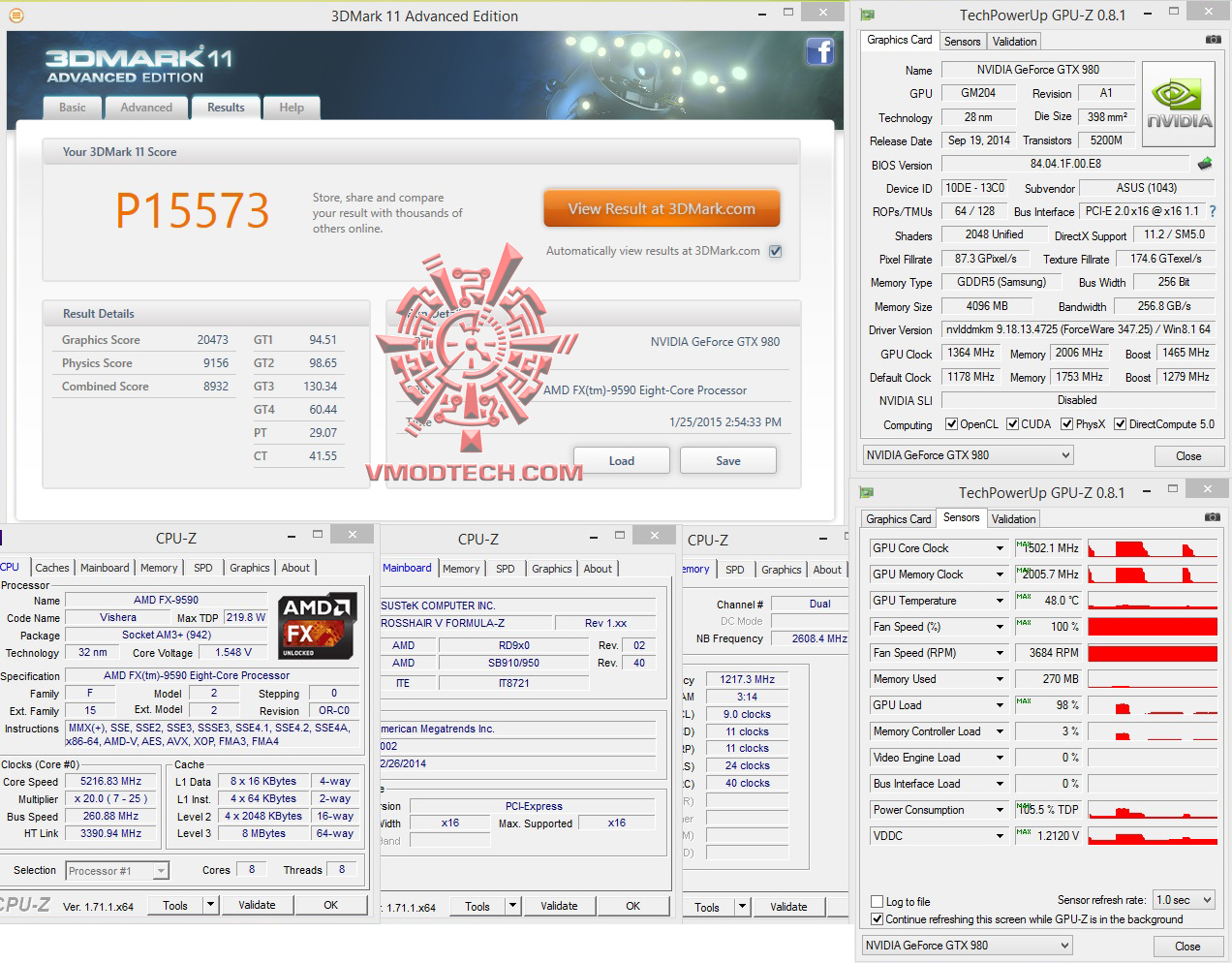This screenshot has height=963, width=1232.
Task: Switch to the Basic tab in 3DMark
Action: click(x=73, y=108)
